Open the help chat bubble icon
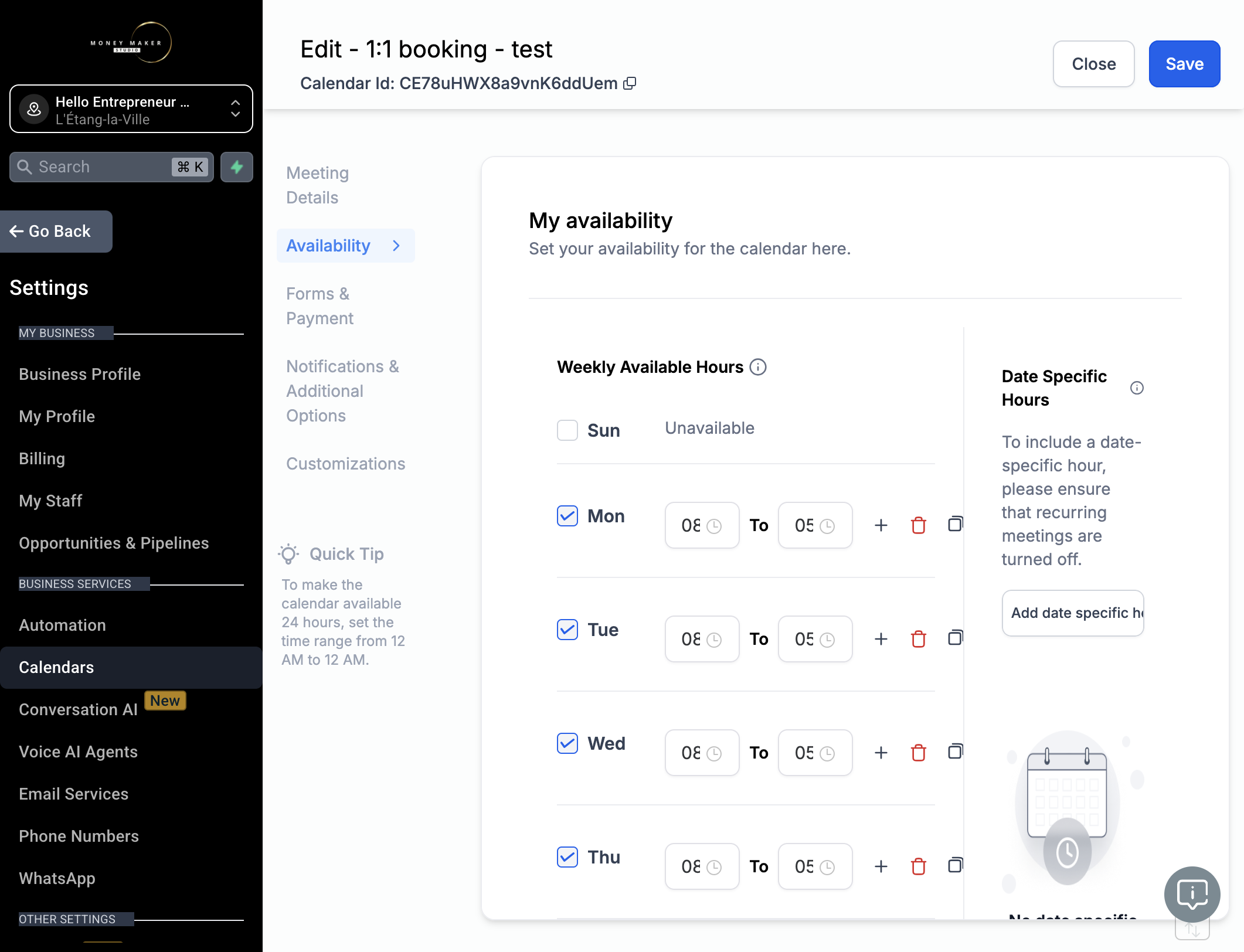Image resolution: width=1244 pixels, height=952 pixels. pos(1192,894)
